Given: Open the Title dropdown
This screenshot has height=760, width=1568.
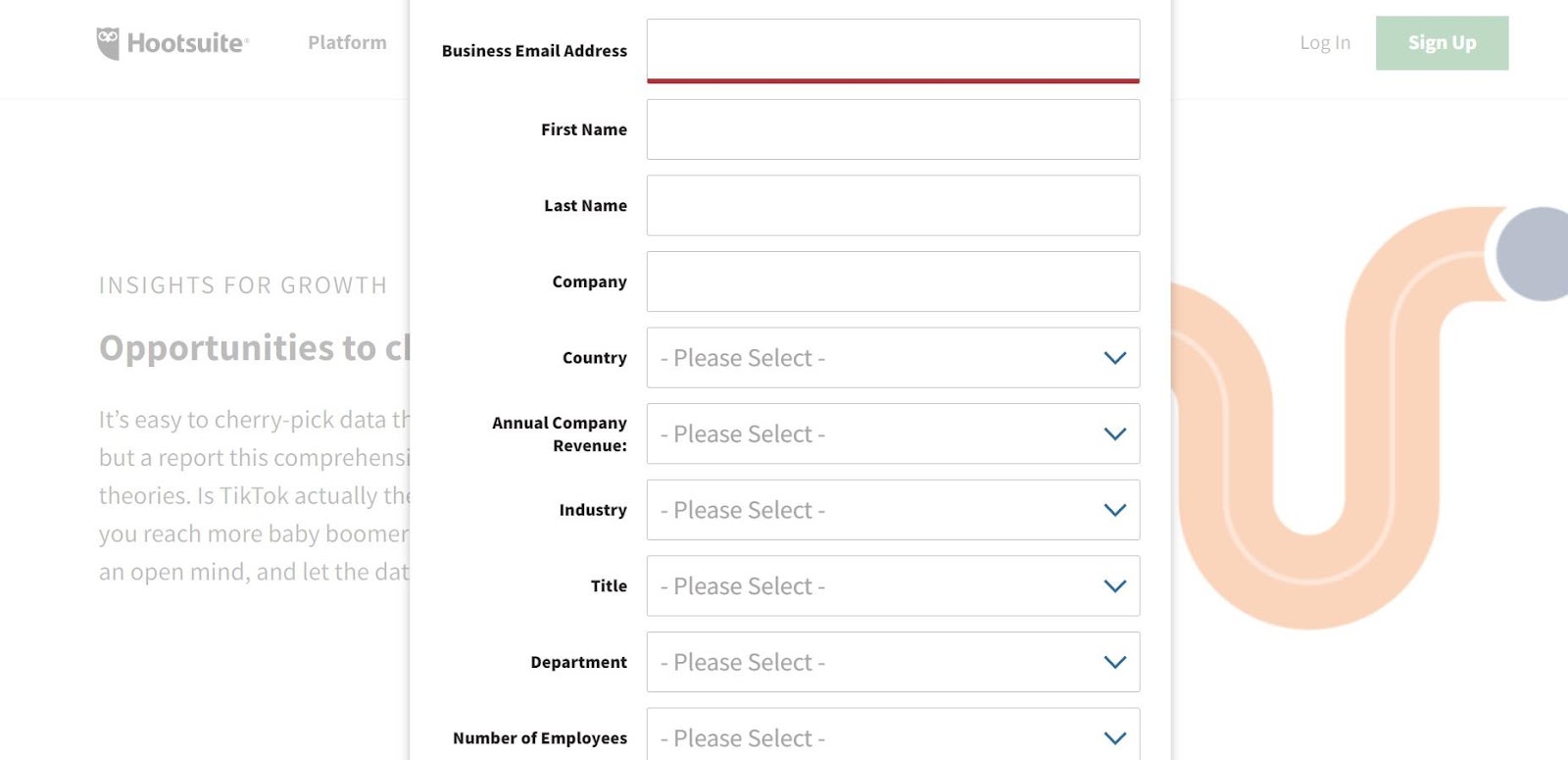Looking at the screenshot, I should (893, 586).
